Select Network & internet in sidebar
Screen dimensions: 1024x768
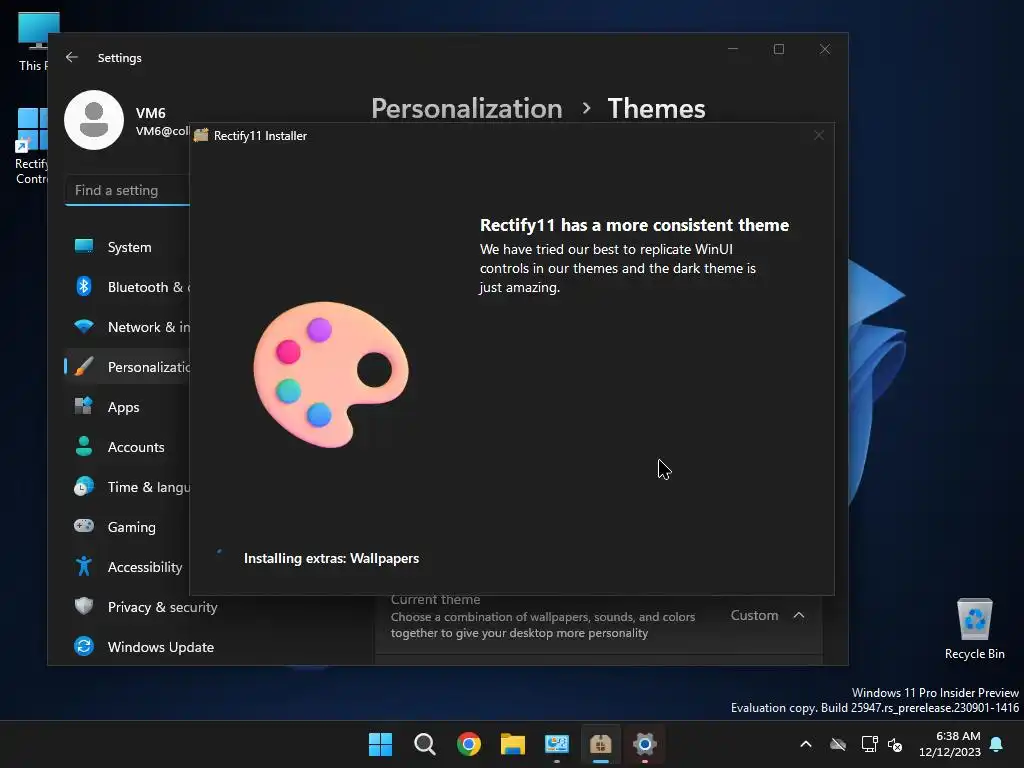[x=127, y=327]
